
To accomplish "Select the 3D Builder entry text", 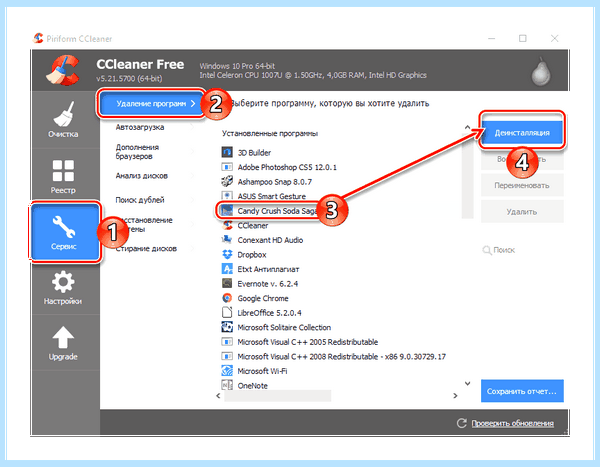I will tap(254, 152).
